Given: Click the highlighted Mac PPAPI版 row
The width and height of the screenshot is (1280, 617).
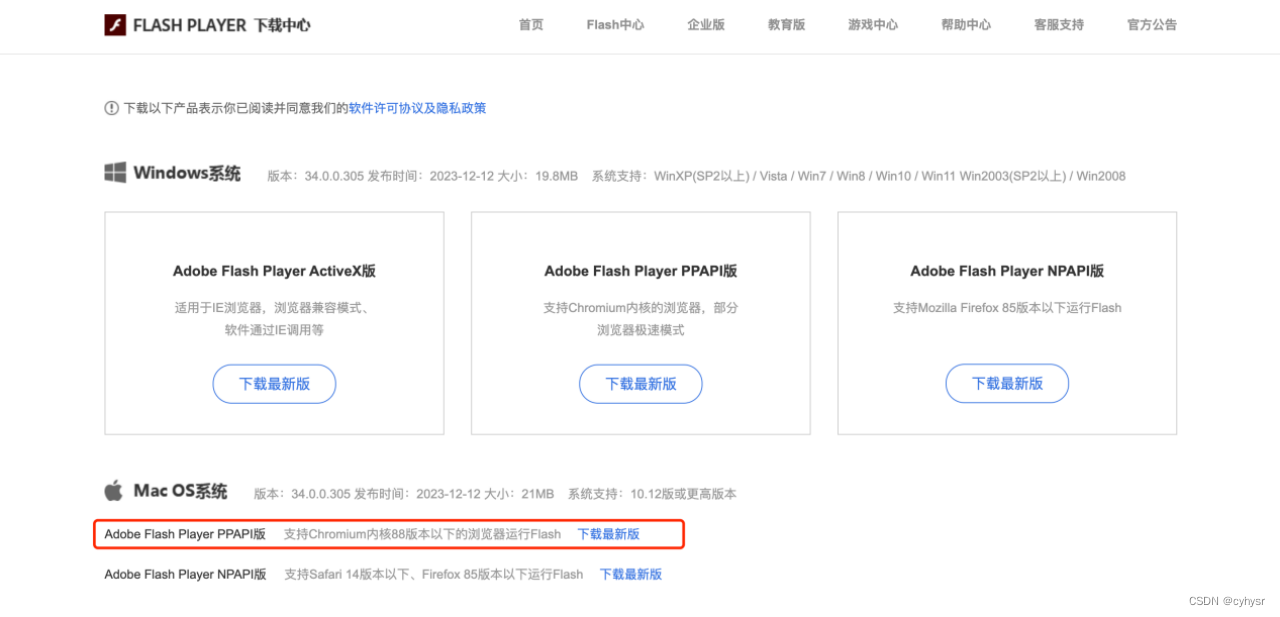Looking at the screenshot, I should pyautogui.click(x=388, y=533).
